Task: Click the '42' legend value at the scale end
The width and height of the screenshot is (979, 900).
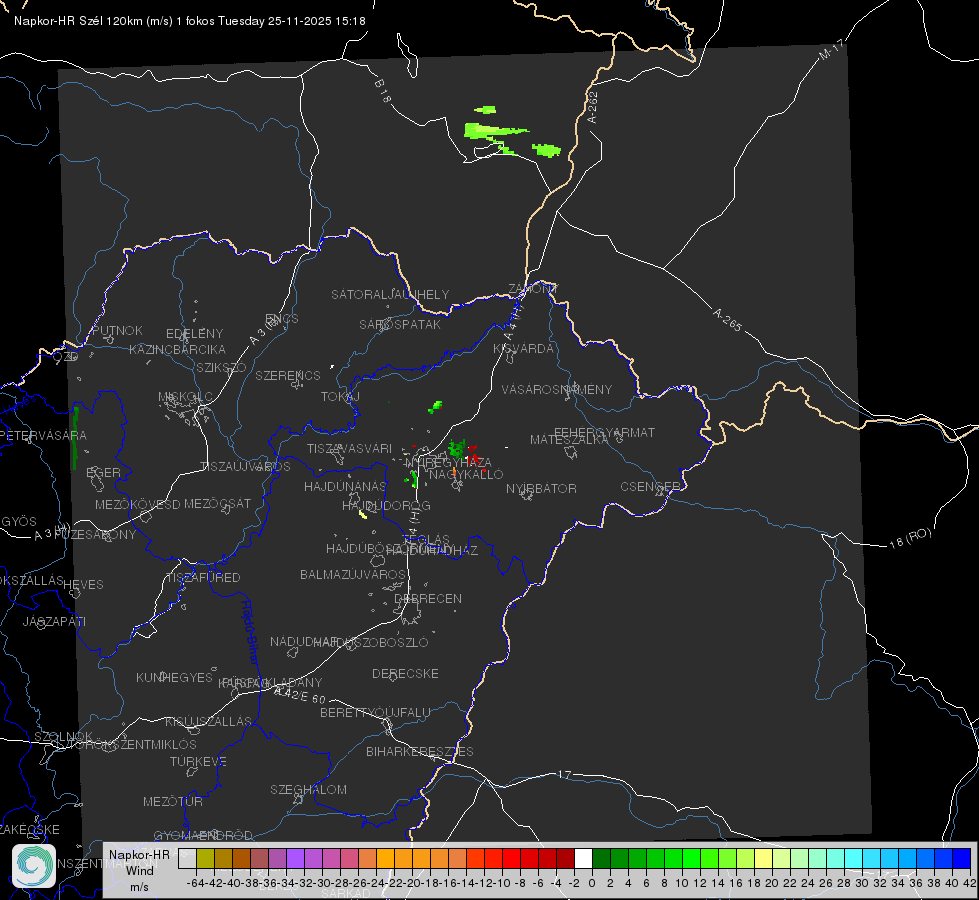Action: (969, 883)
